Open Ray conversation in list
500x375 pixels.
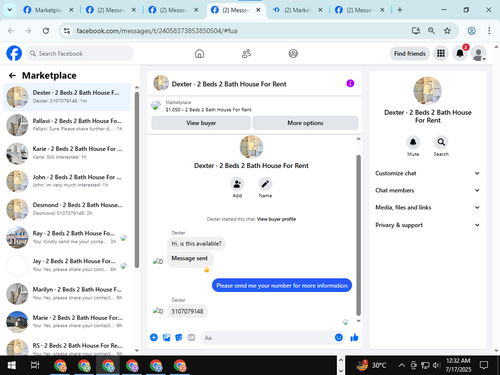coord(67,237)
